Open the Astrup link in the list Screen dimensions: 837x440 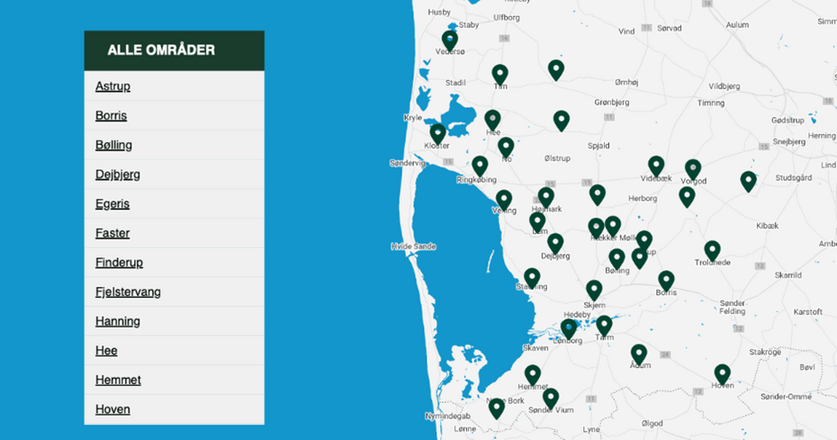113,87
